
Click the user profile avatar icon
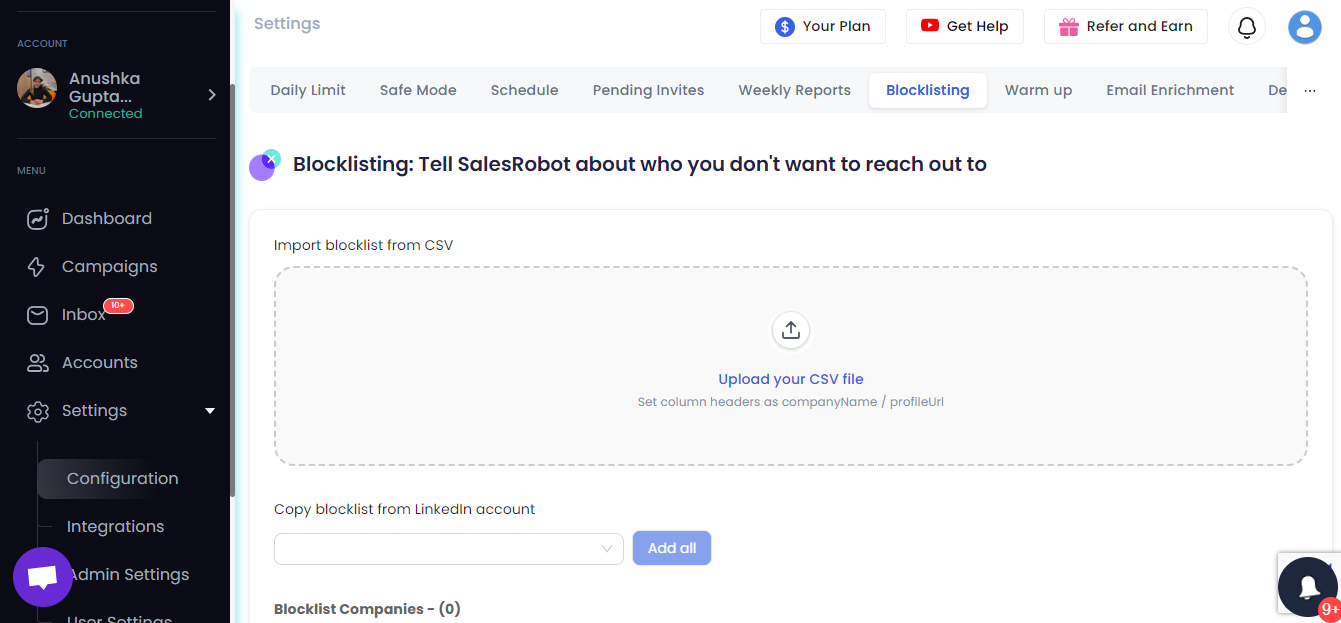(x=1304, y=27)
